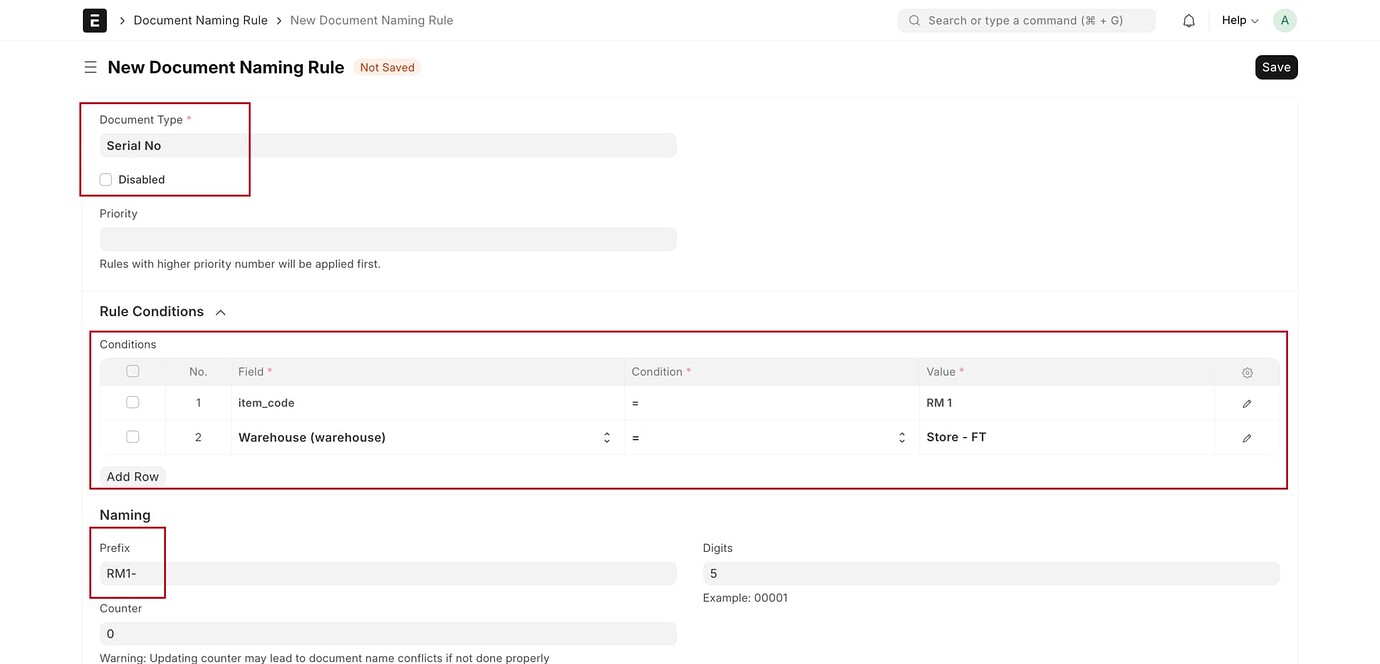Add a new condition row
Image resolution: width=1380 pixels, height=664 pixels.
[132, 476]
